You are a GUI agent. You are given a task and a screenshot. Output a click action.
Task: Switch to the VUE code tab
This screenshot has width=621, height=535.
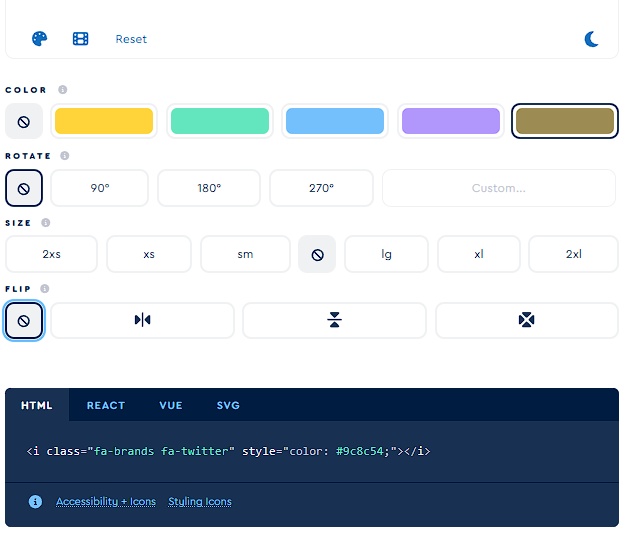click(171, 405)
